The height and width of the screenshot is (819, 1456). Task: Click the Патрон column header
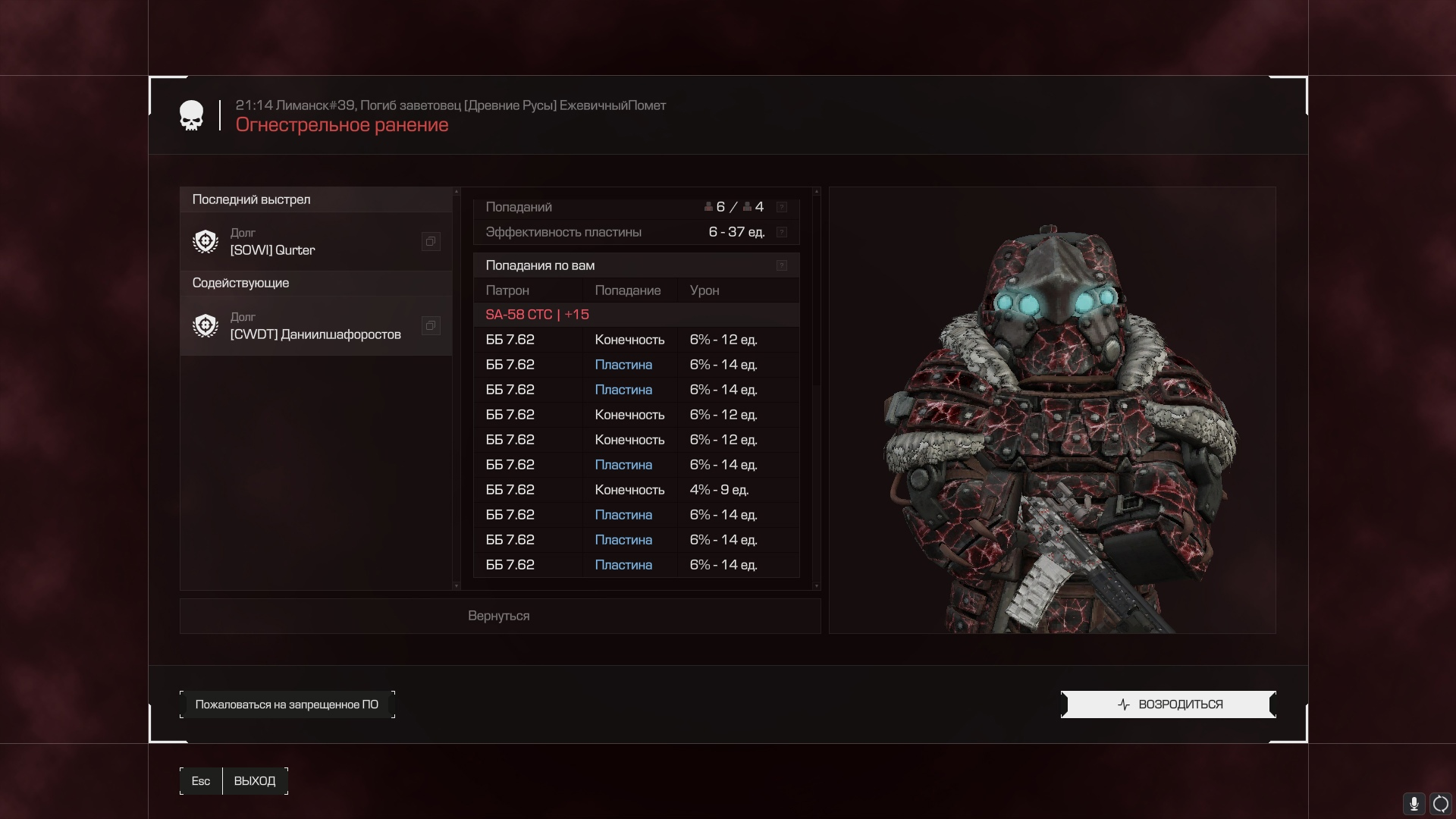[507, 290]
